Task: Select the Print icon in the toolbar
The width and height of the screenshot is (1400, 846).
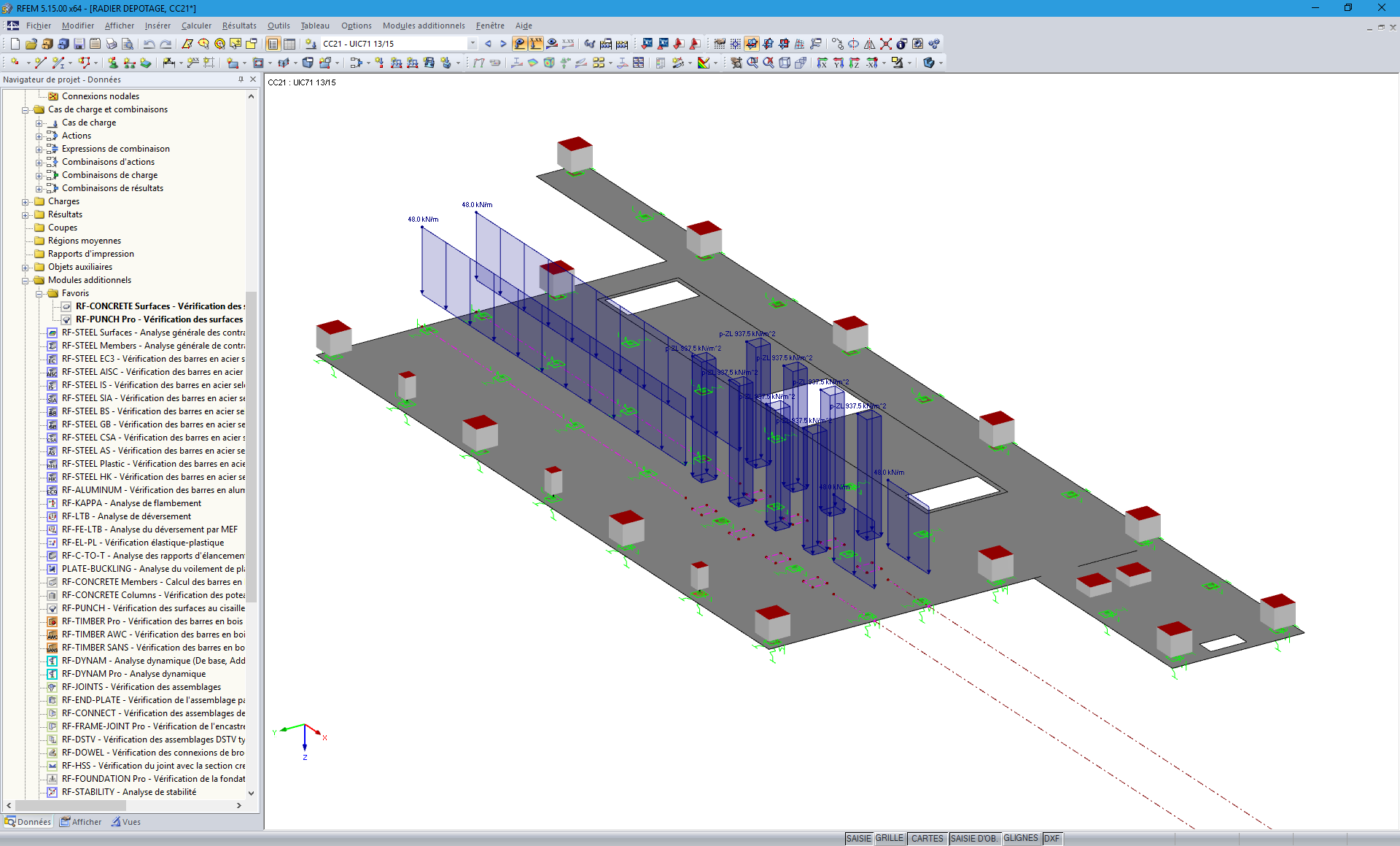Action: coord(111,43)
